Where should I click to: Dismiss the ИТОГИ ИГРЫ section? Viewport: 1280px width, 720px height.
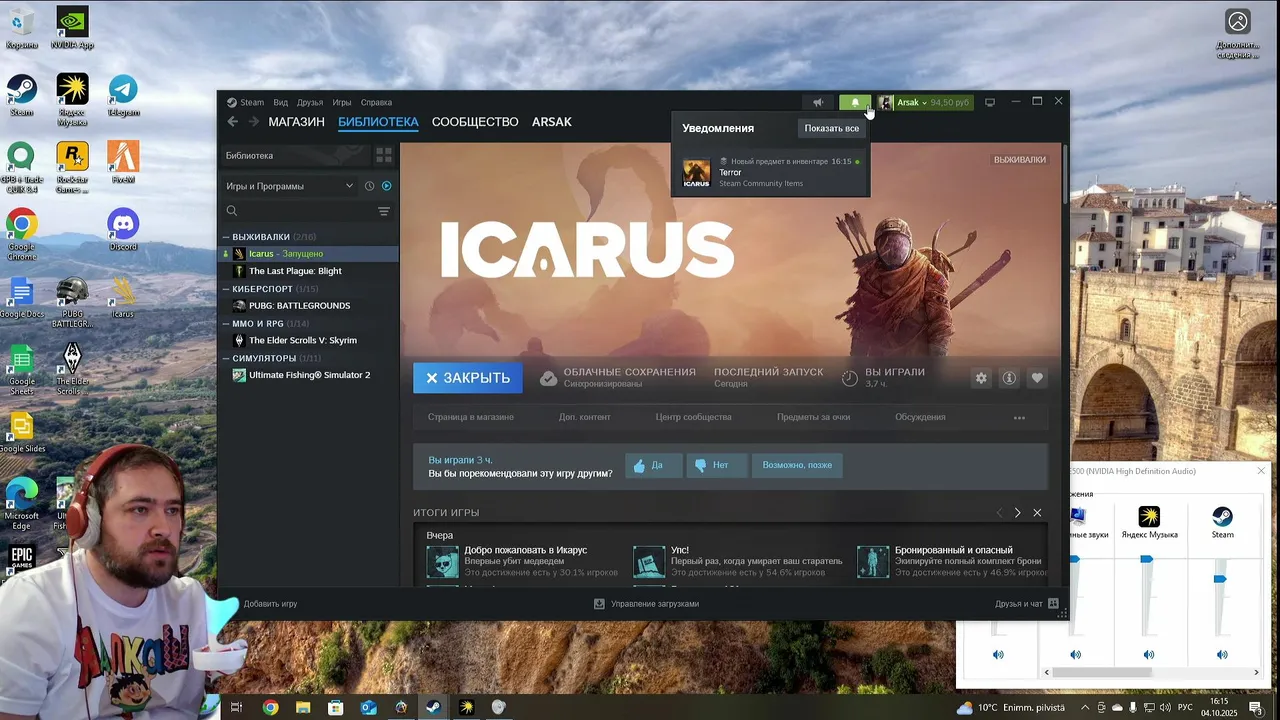[x=1037, y=513]
